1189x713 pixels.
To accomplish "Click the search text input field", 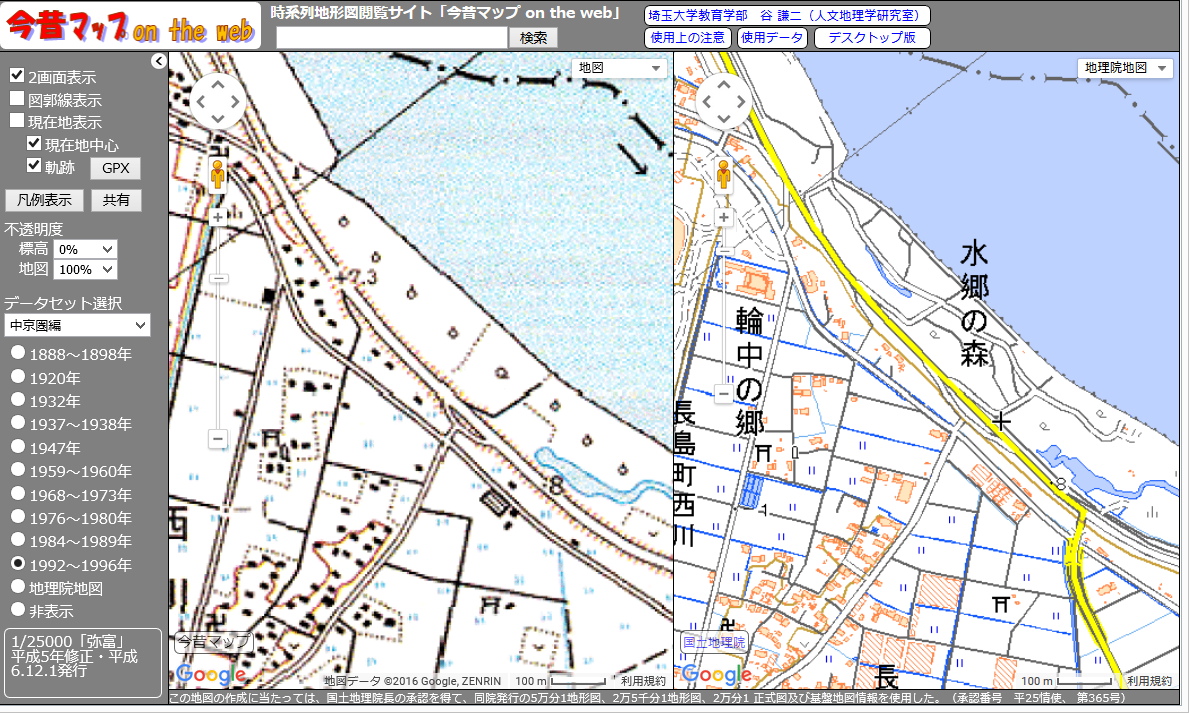I will (391, 37).
